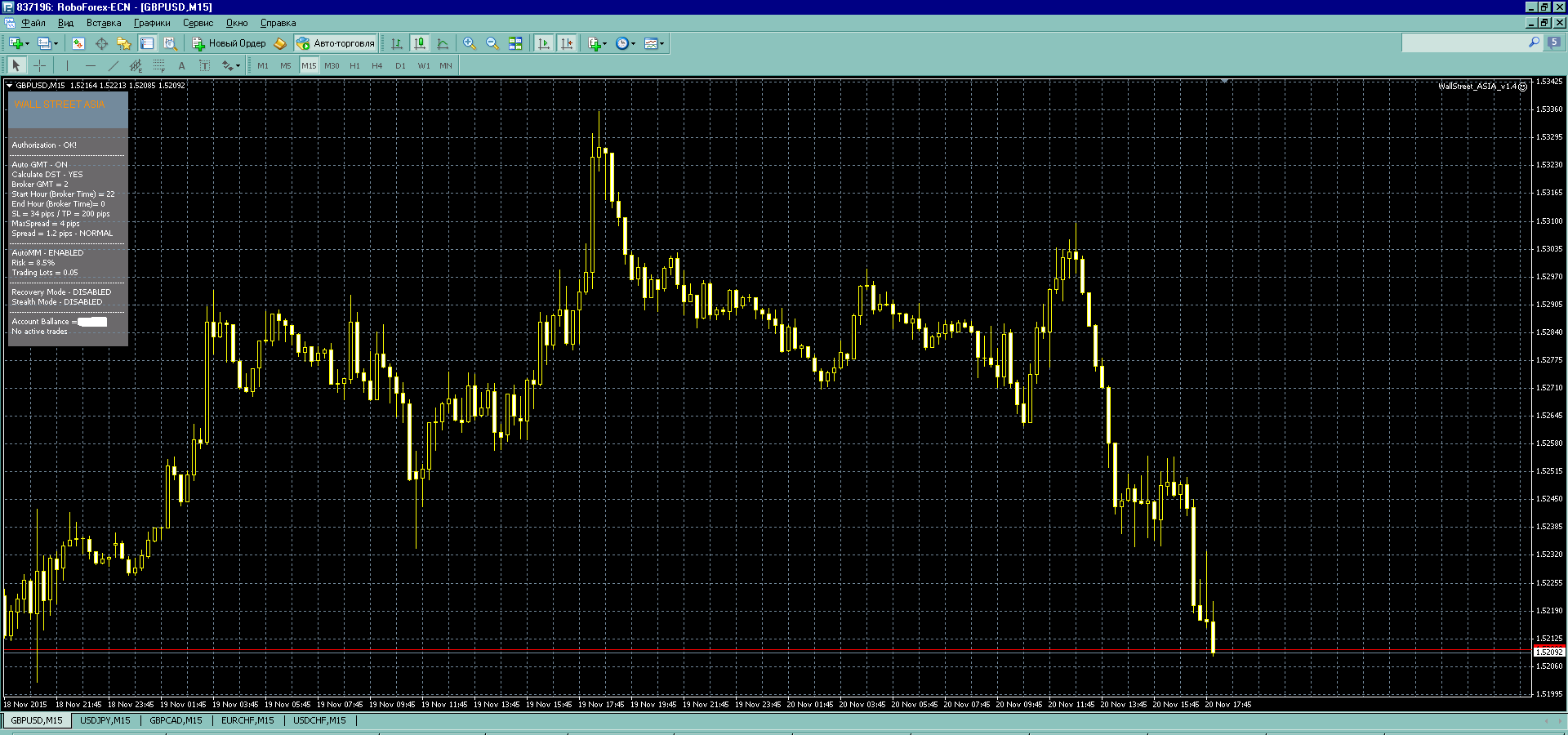Select the text tool A
The height and width of the screenshot is (735, 1568).
[181, 65]
